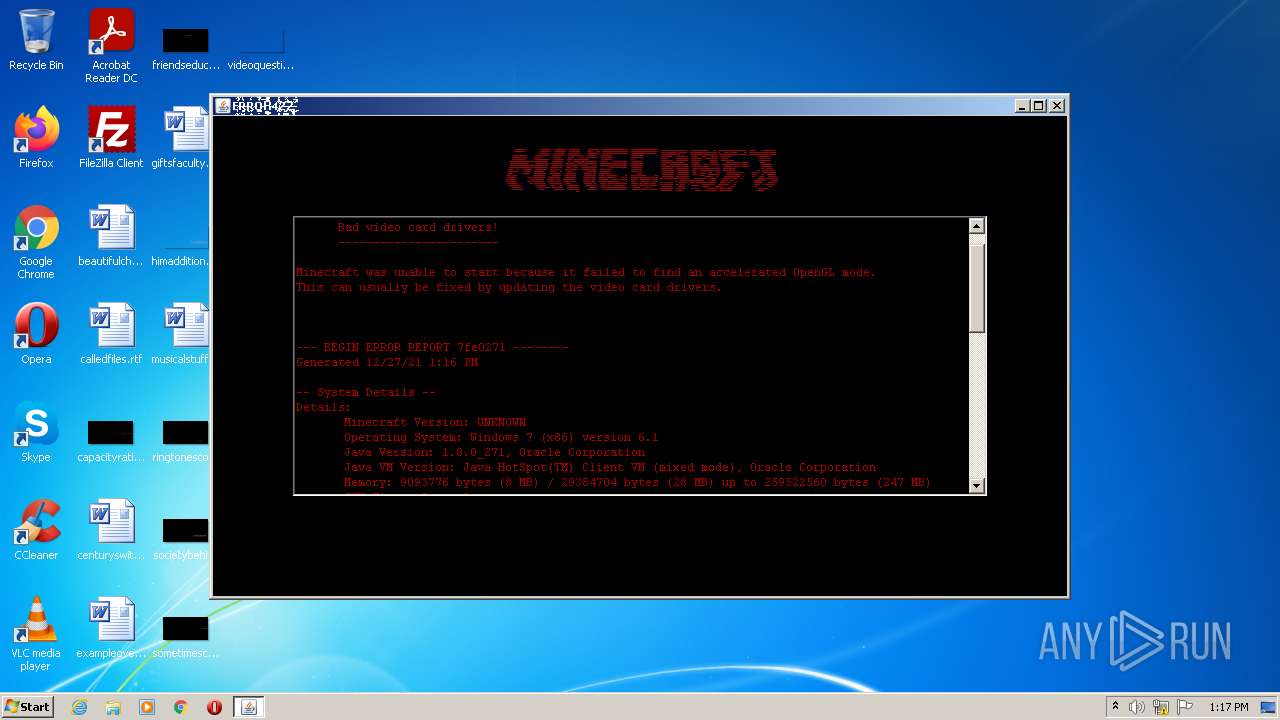
Task: Click 'Minecraft was unable to start' line
Action: (586, 272)
